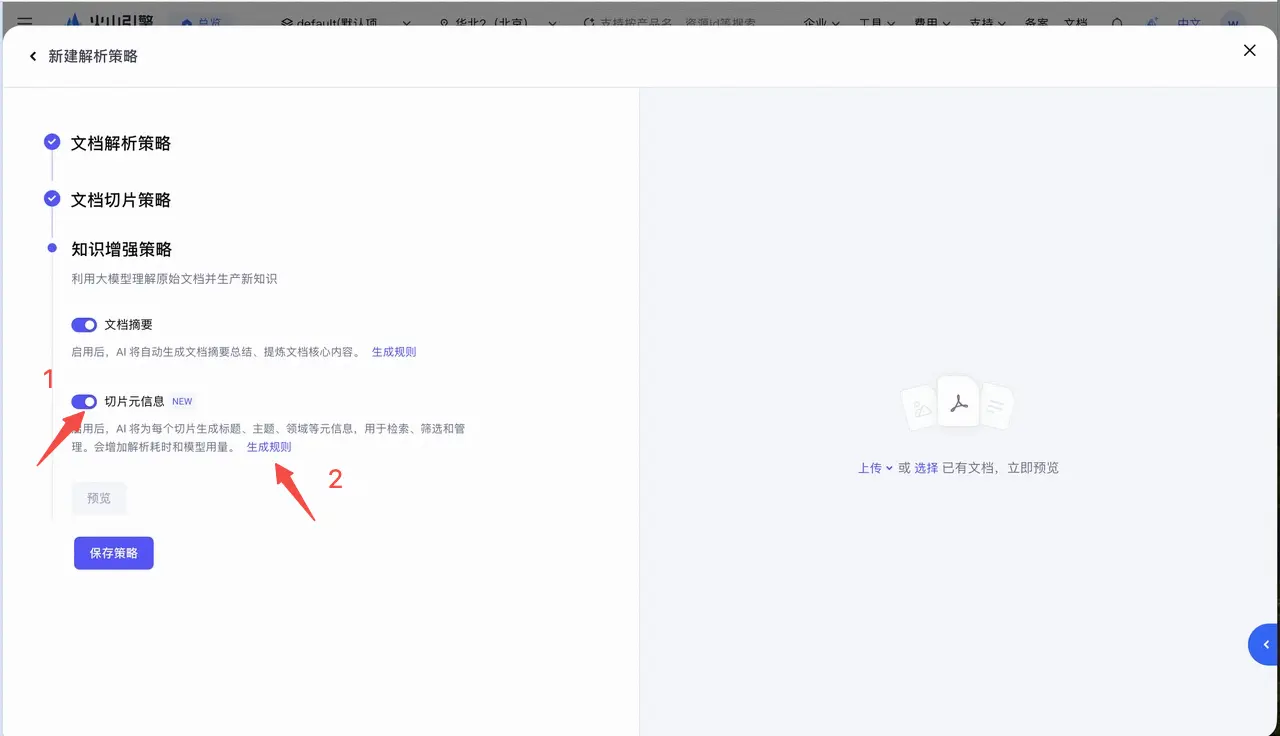Viewport: 1280px width, 736px height.
Task: Follow the 选择 link for existing documents
Action: (926, 468)
